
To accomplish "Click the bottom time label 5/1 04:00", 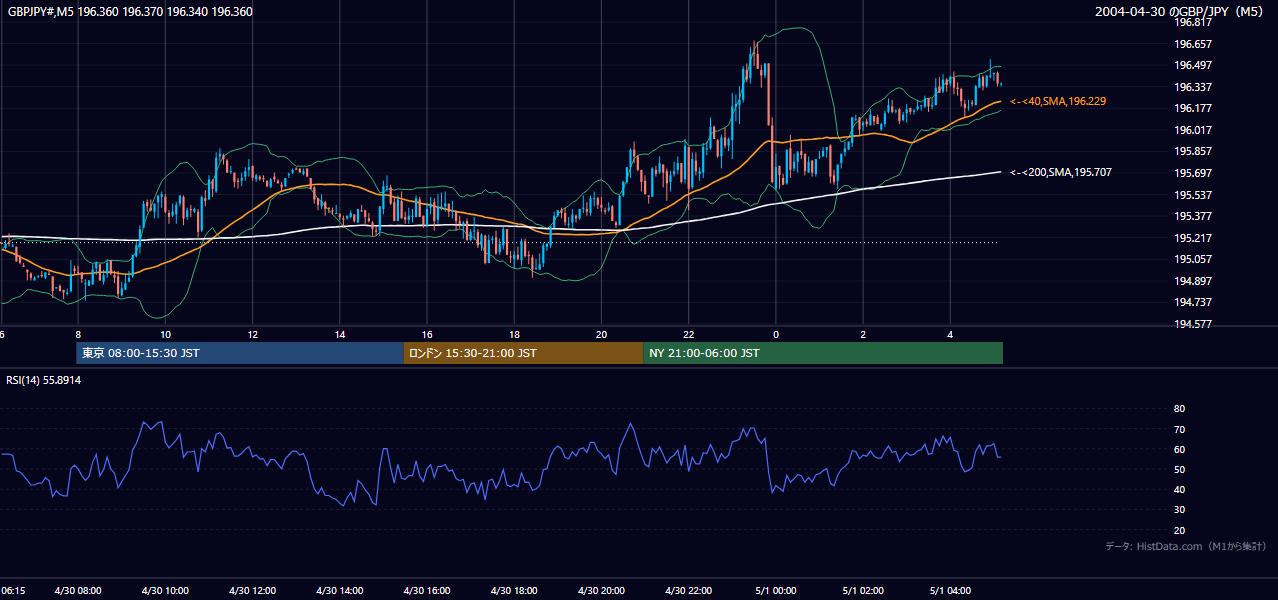I will (x=949, y=591).
